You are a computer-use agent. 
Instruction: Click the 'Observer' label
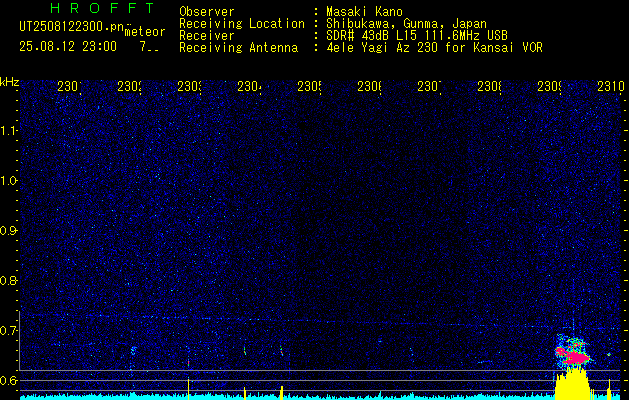(x=207, y=12)
